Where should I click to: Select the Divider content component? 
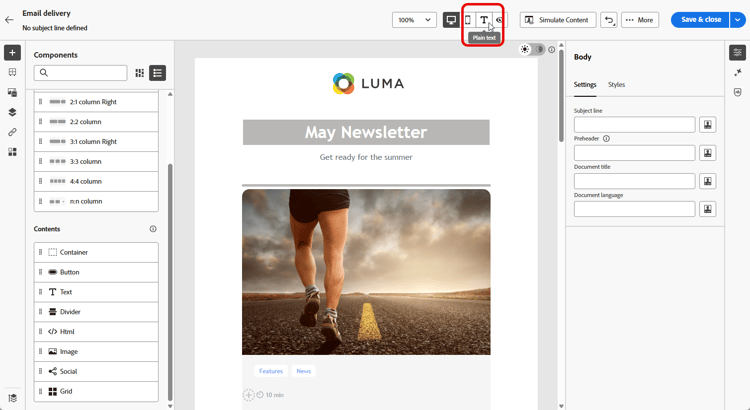click(96, 312)
